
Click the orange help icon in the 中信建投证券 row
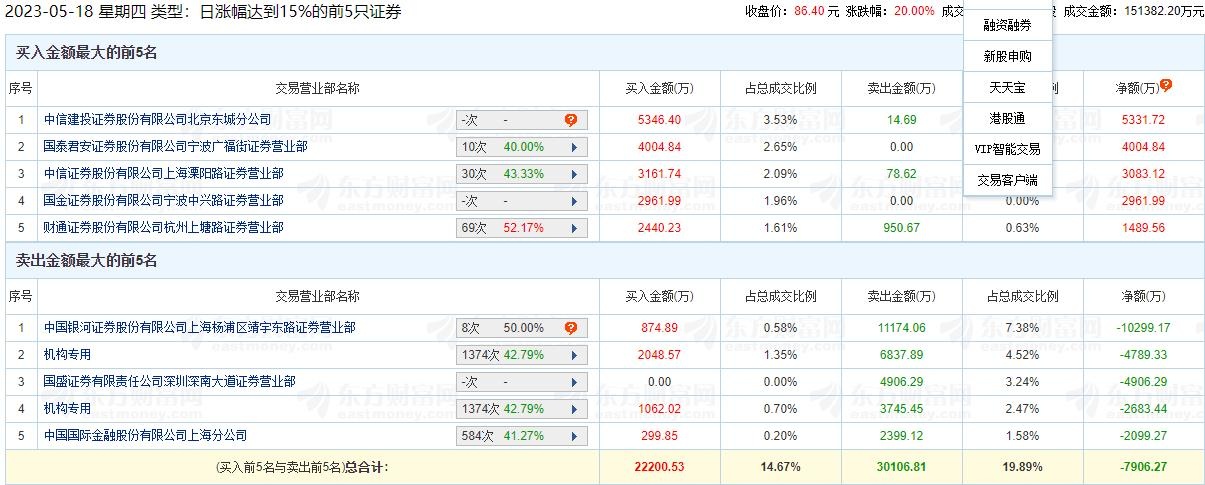point(571,120)
